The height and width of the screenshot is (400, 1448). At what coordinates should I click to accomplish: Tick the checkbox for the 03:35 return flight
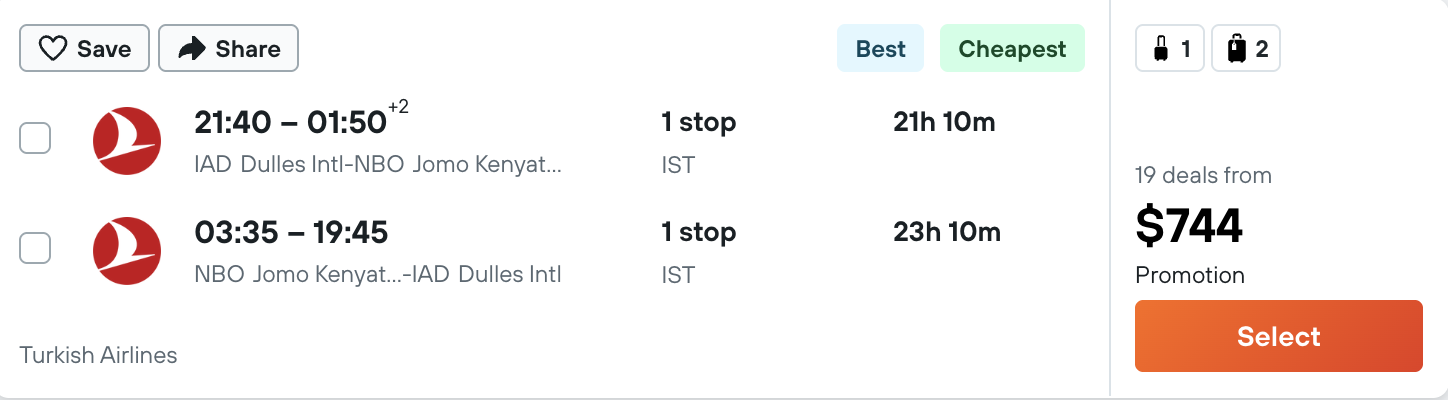35,248
